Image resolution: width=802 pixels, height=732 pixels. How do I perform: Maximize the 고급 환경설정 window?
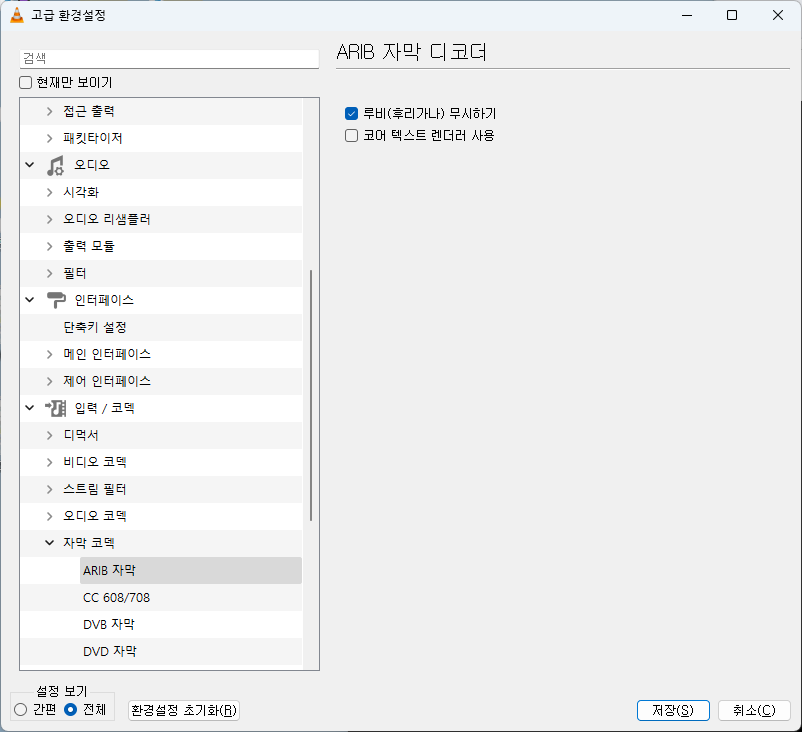(x=732, y=15)
